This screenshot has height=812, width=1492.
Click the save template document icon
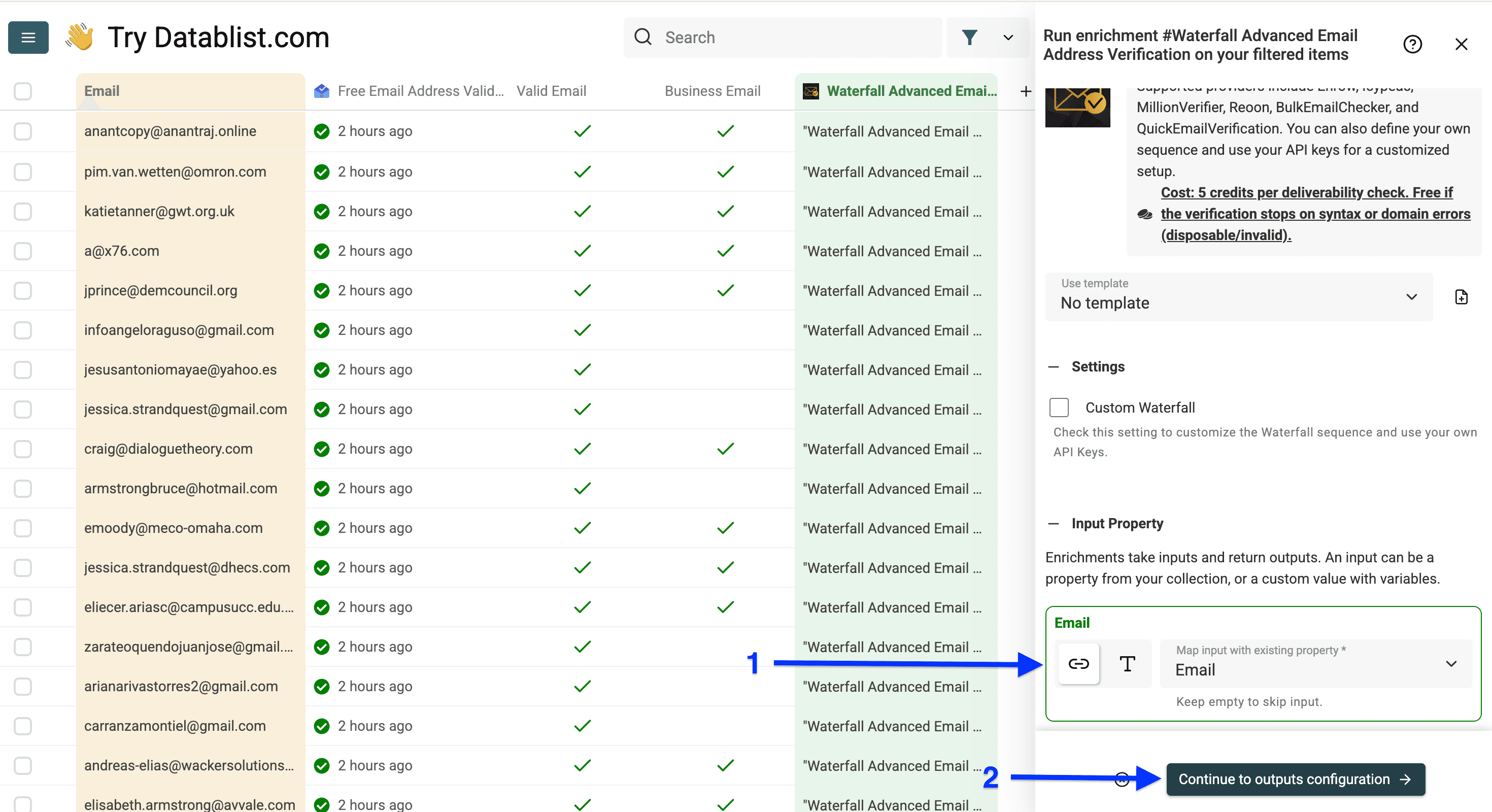tap(1462, 296)
